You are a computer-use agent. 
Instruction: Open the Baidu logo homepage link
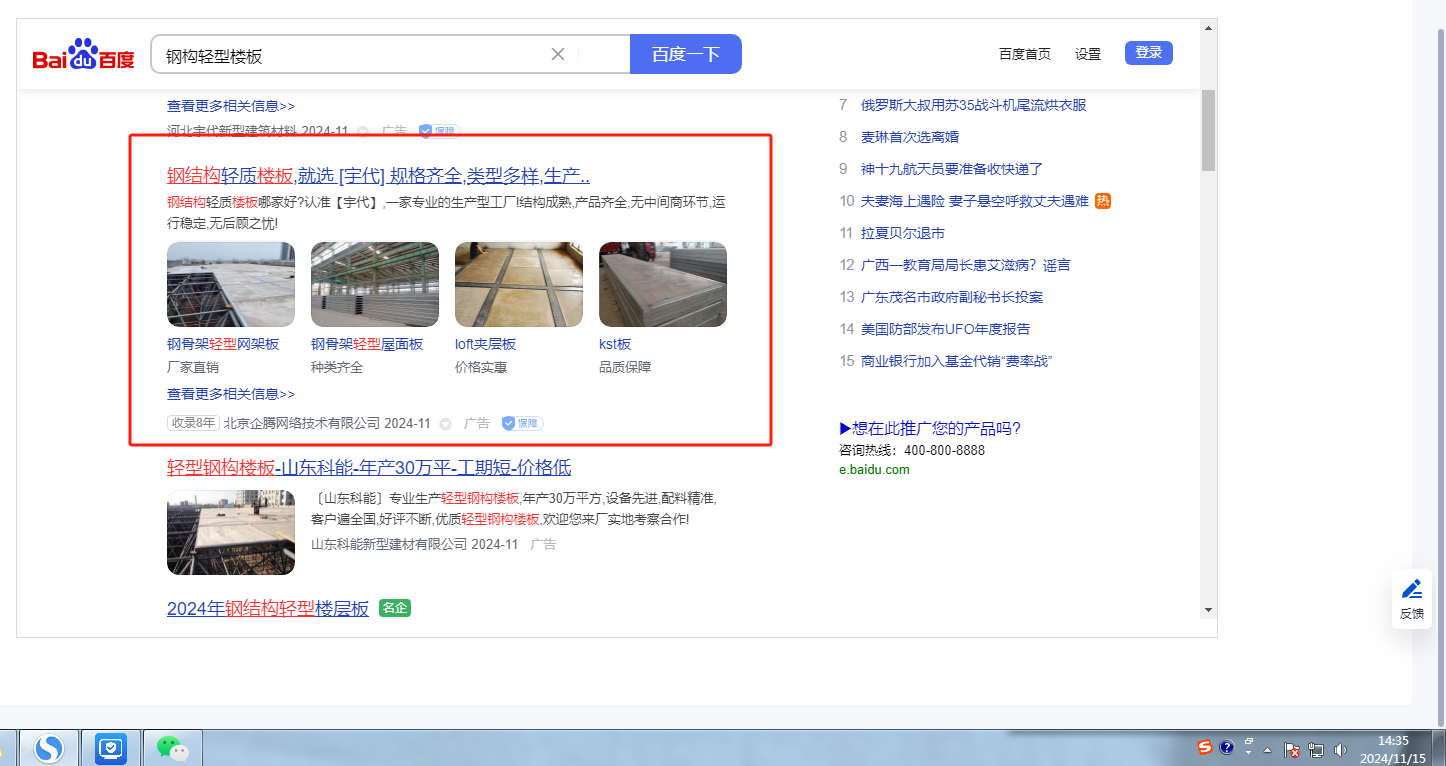coord(83,54)
